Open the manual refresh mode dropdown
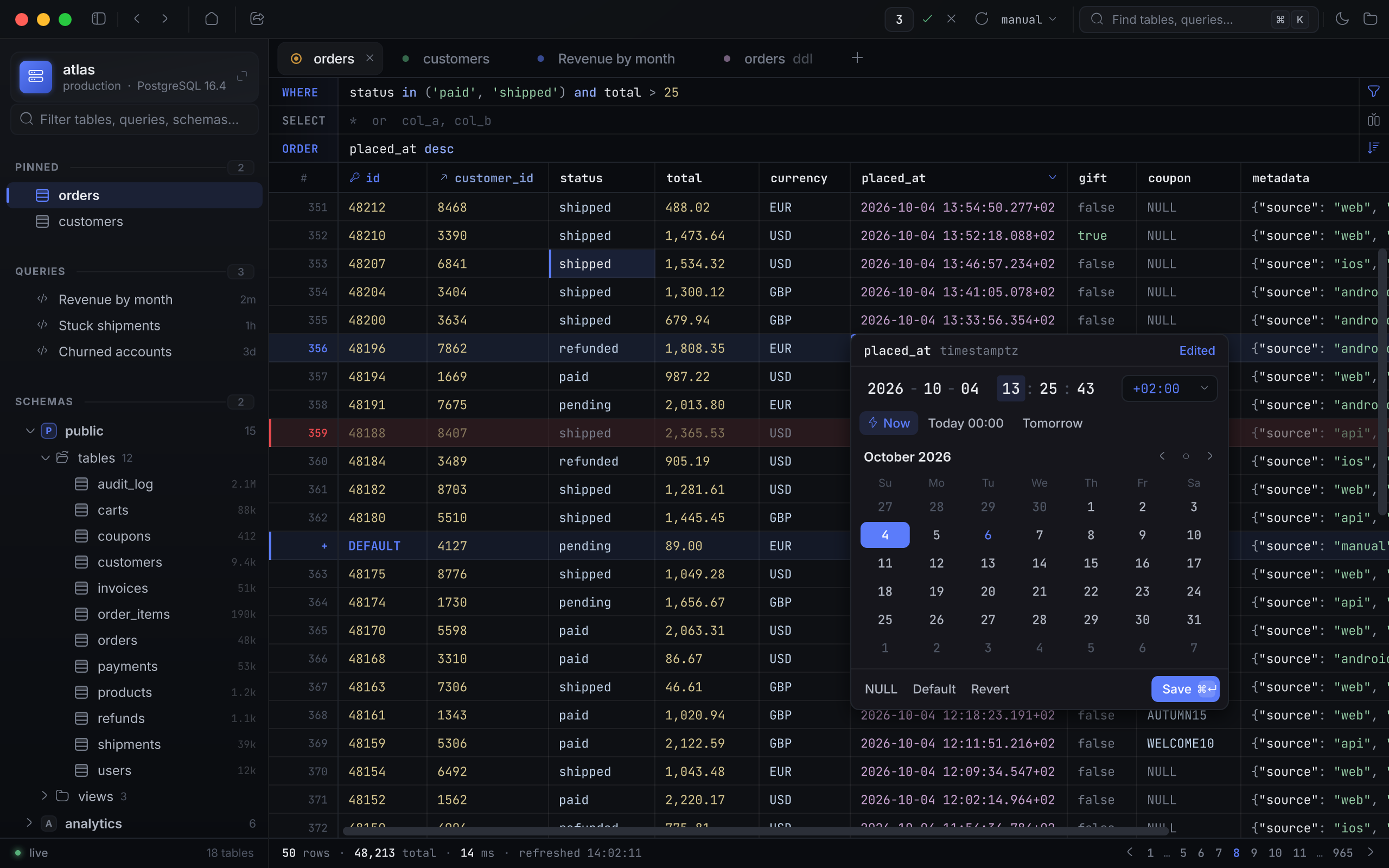This screenshot has width=1389, height=868. tap(1029, 19)
